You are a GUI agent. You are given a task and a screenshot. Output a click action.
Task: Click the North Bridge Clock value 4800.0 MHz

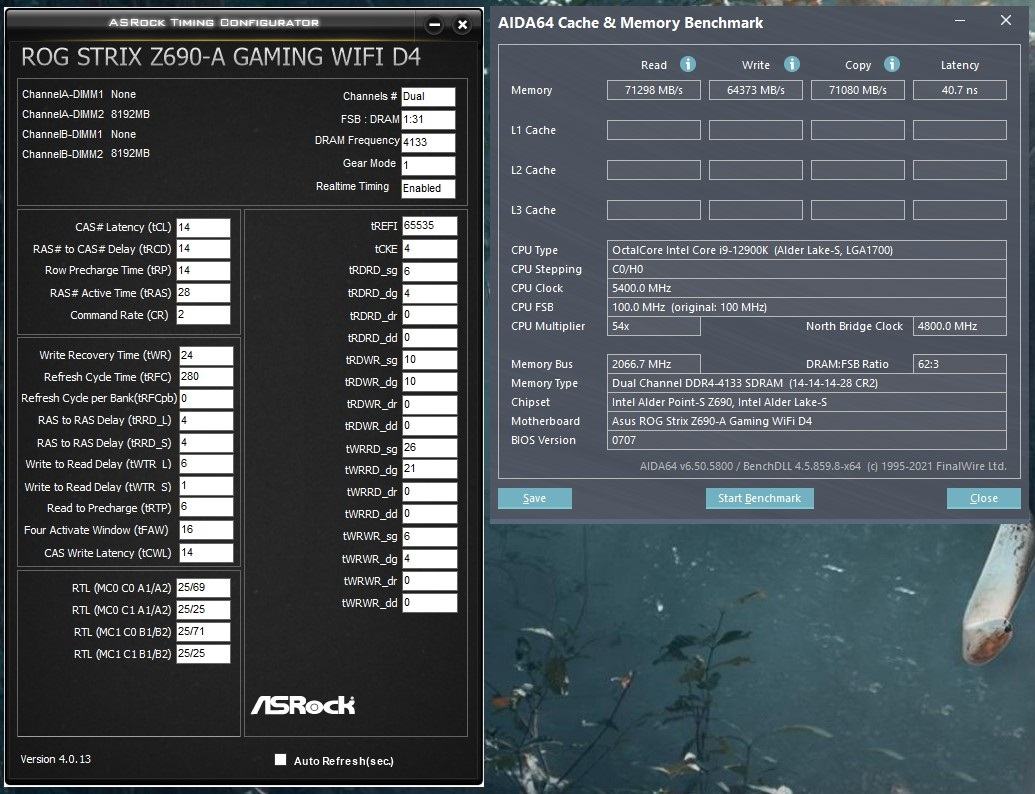point(960,326)
